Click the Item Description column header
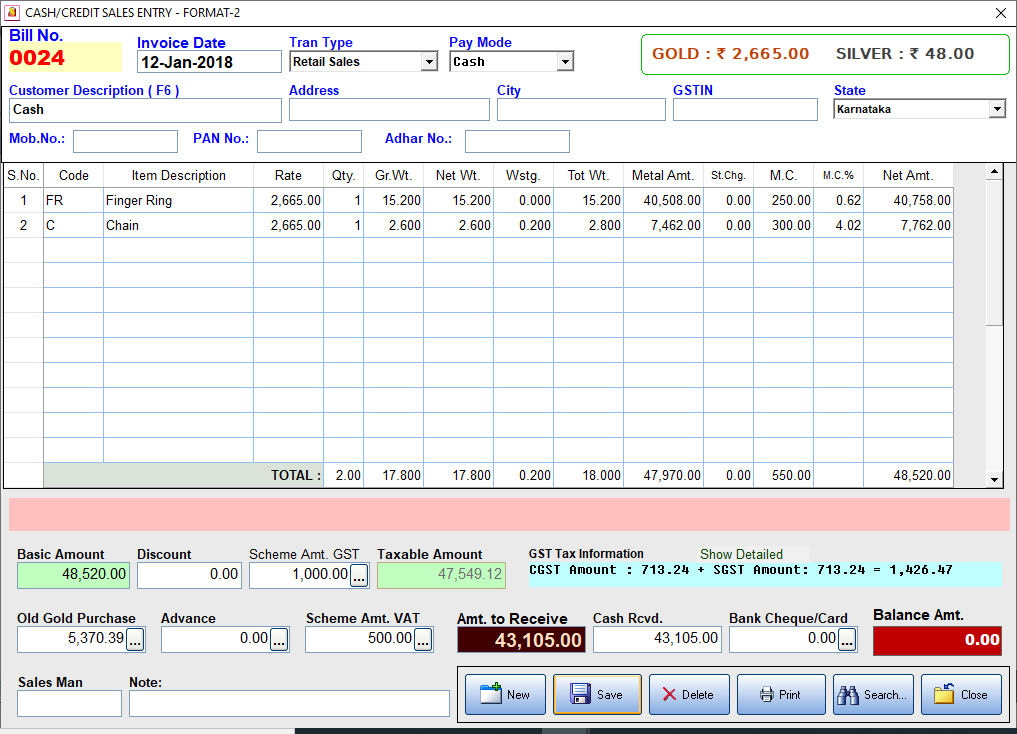This screenshot has height=734, width=1017. click(178, 176)
